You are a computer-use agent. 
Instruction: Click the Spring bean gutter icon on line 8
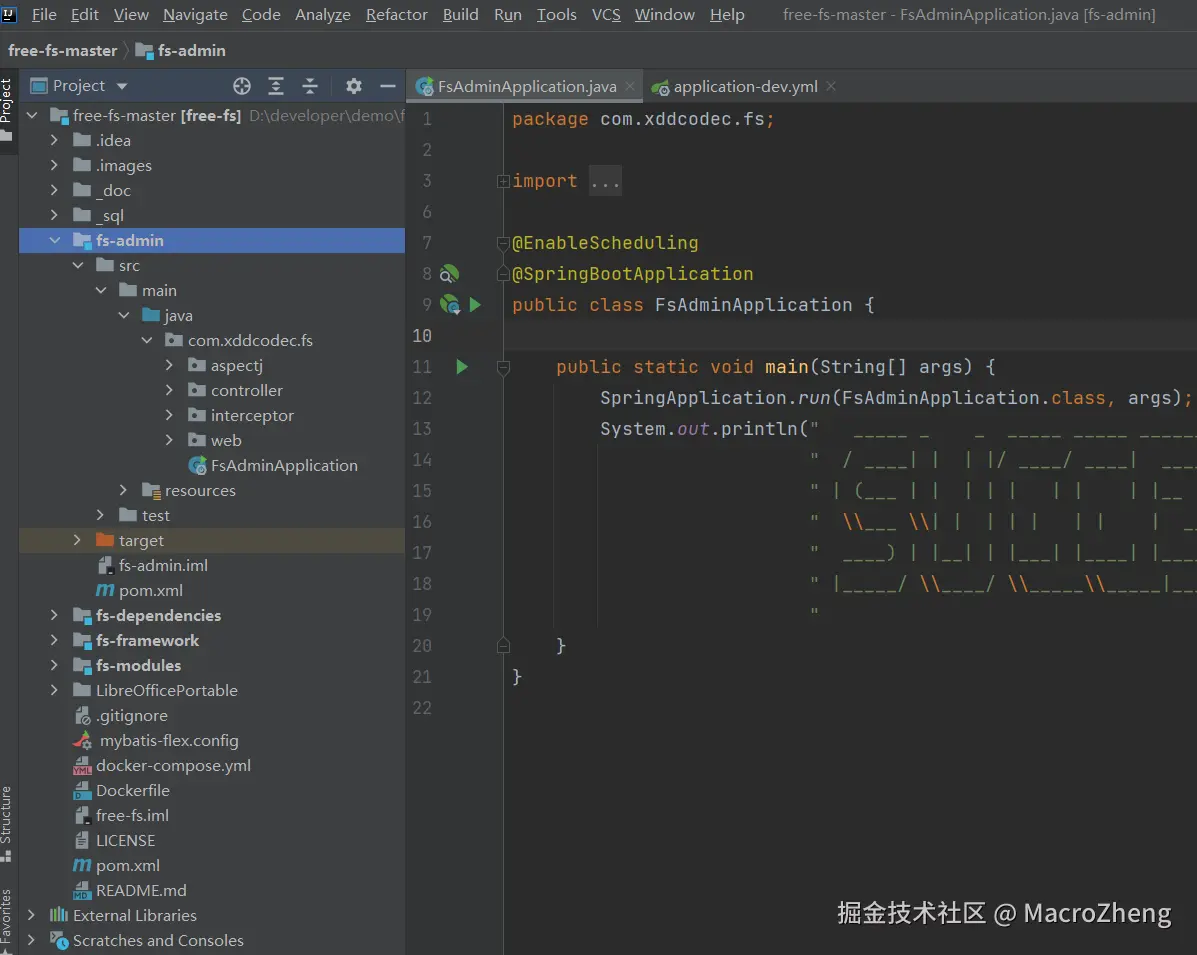pos(449,274)
